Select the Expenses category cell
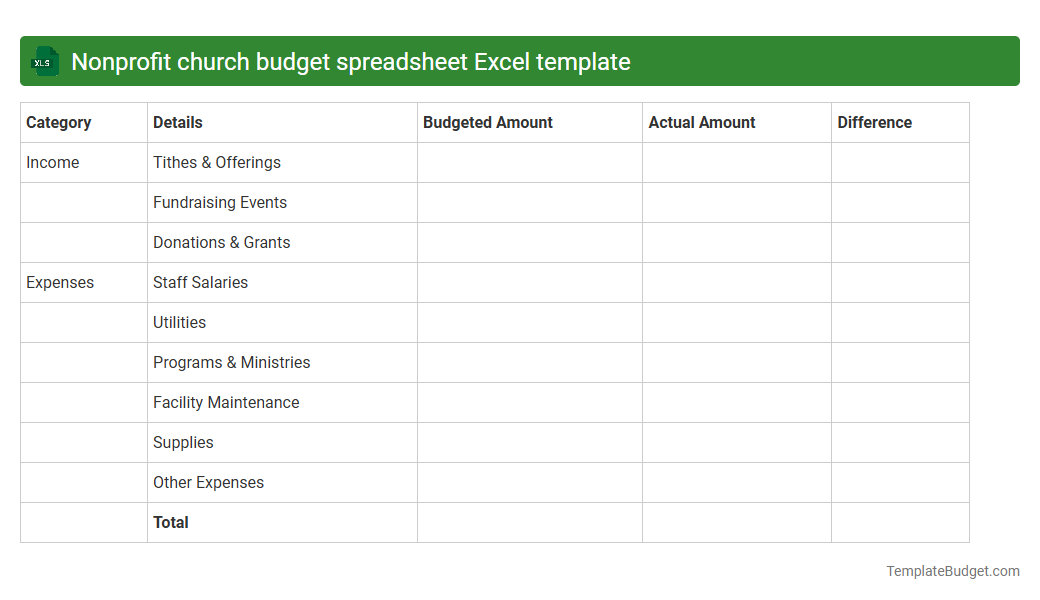Screen dimensions: 1040x600 coord(60,282)
